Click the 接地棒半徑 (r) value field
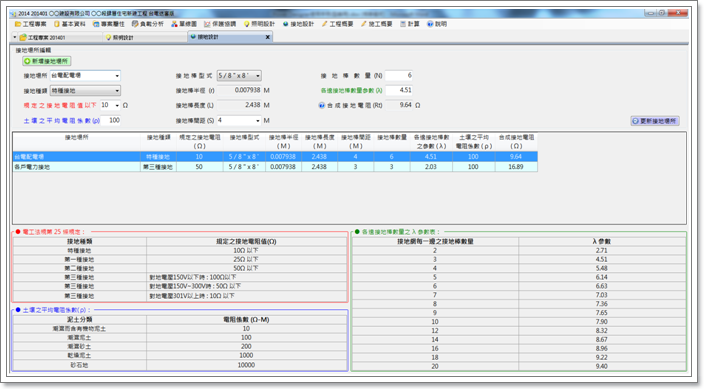 click(239, 90)
